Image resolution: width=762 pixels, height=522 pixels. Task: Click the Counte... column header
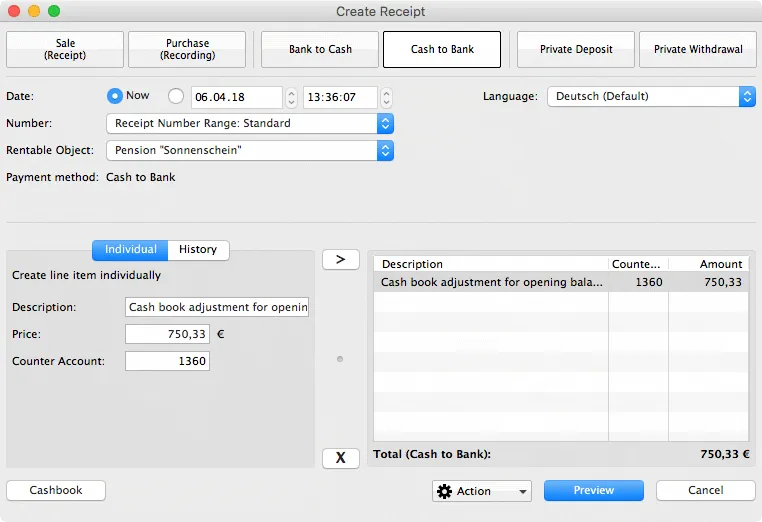638,264
